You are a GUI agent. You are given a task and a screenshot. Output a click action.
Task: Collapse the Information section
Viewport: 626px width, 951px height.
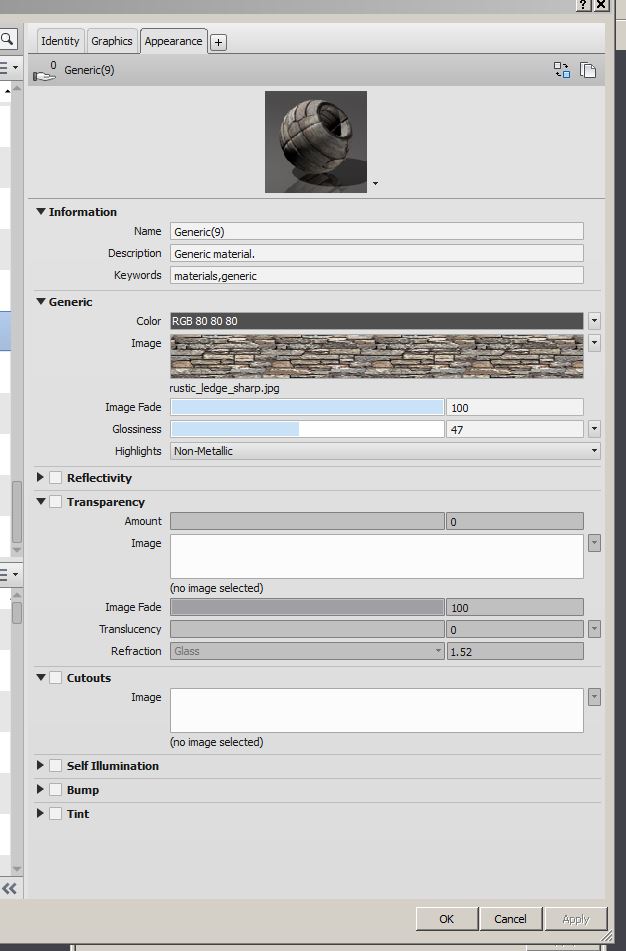pyautogui.click(x=41, y=212)
